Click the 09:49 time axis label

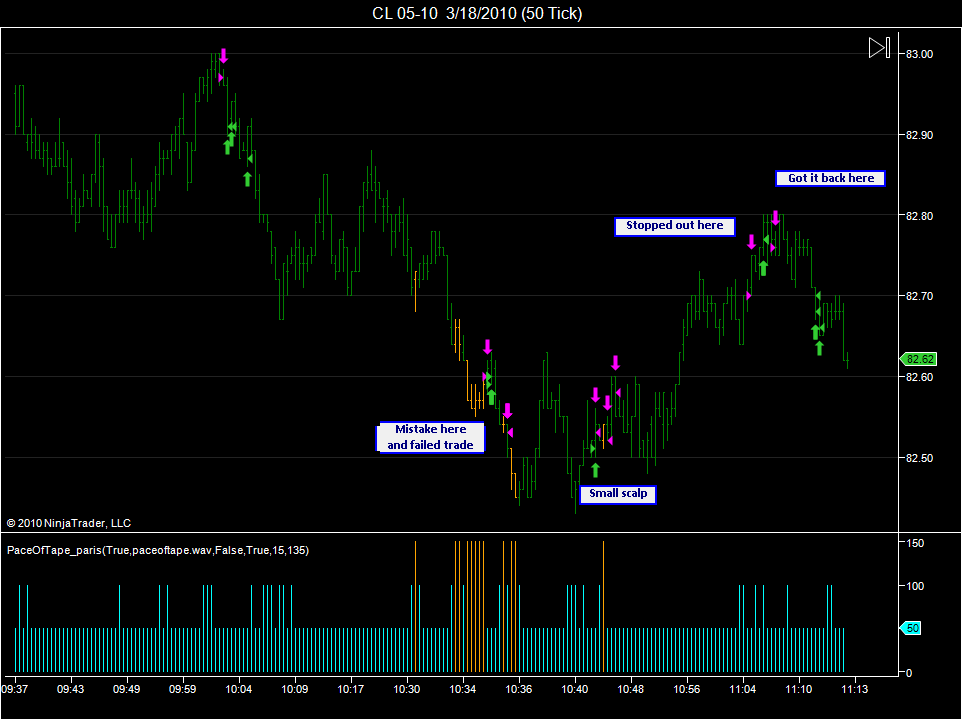[126, 689]
